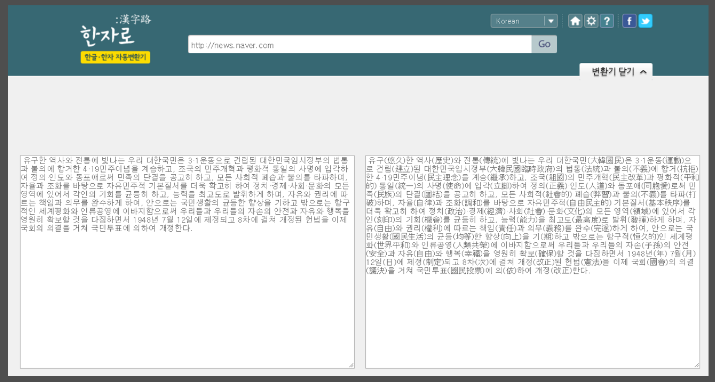Screen dimensions: 715x382
Task: Click inside the left Korean source text area
Action: click(x=187, y=262)
